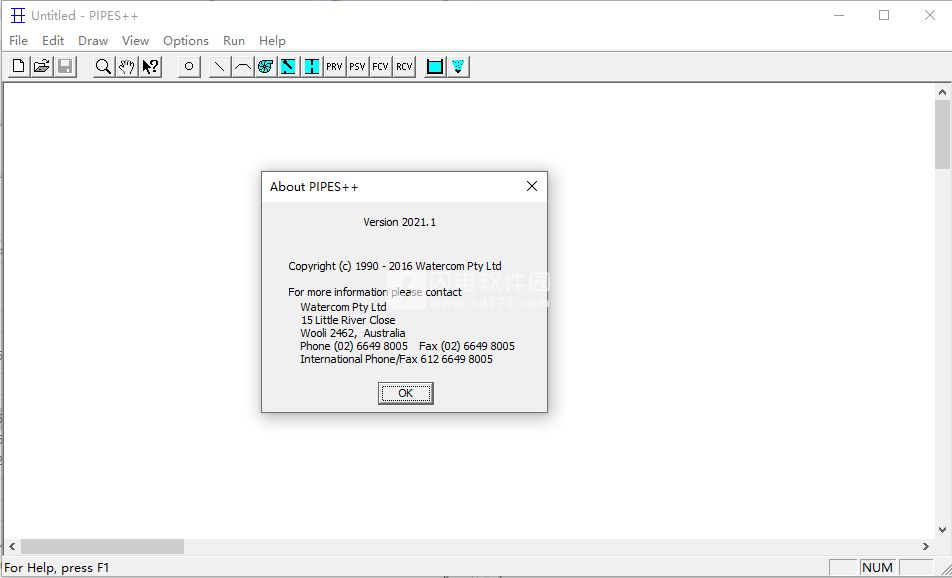Image resolution: width=952 pixels, height=578 pixels.
Task: Select the Zoom magnifier tool
Action: (104, 66)
